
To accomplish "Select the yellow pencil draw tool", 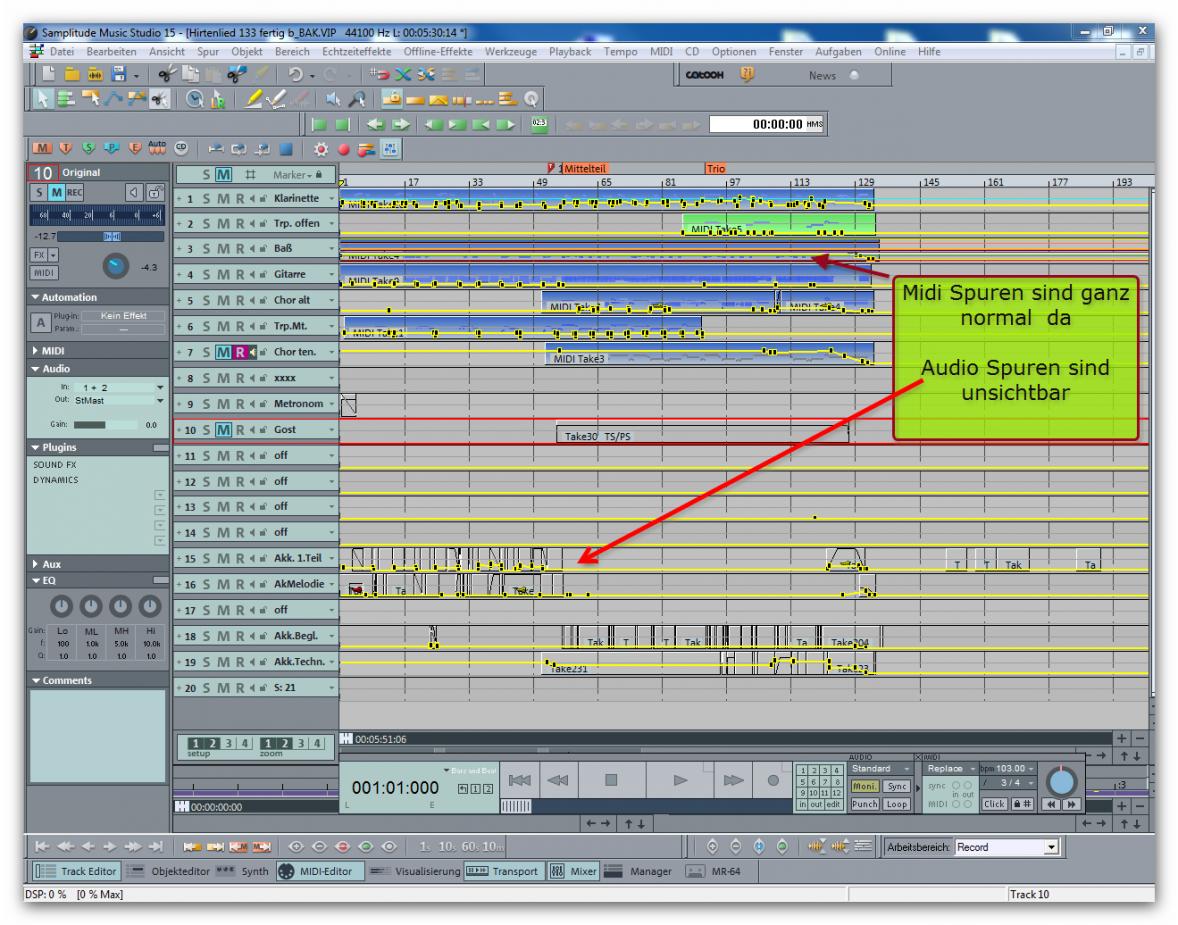I will (x=253, y=99).
